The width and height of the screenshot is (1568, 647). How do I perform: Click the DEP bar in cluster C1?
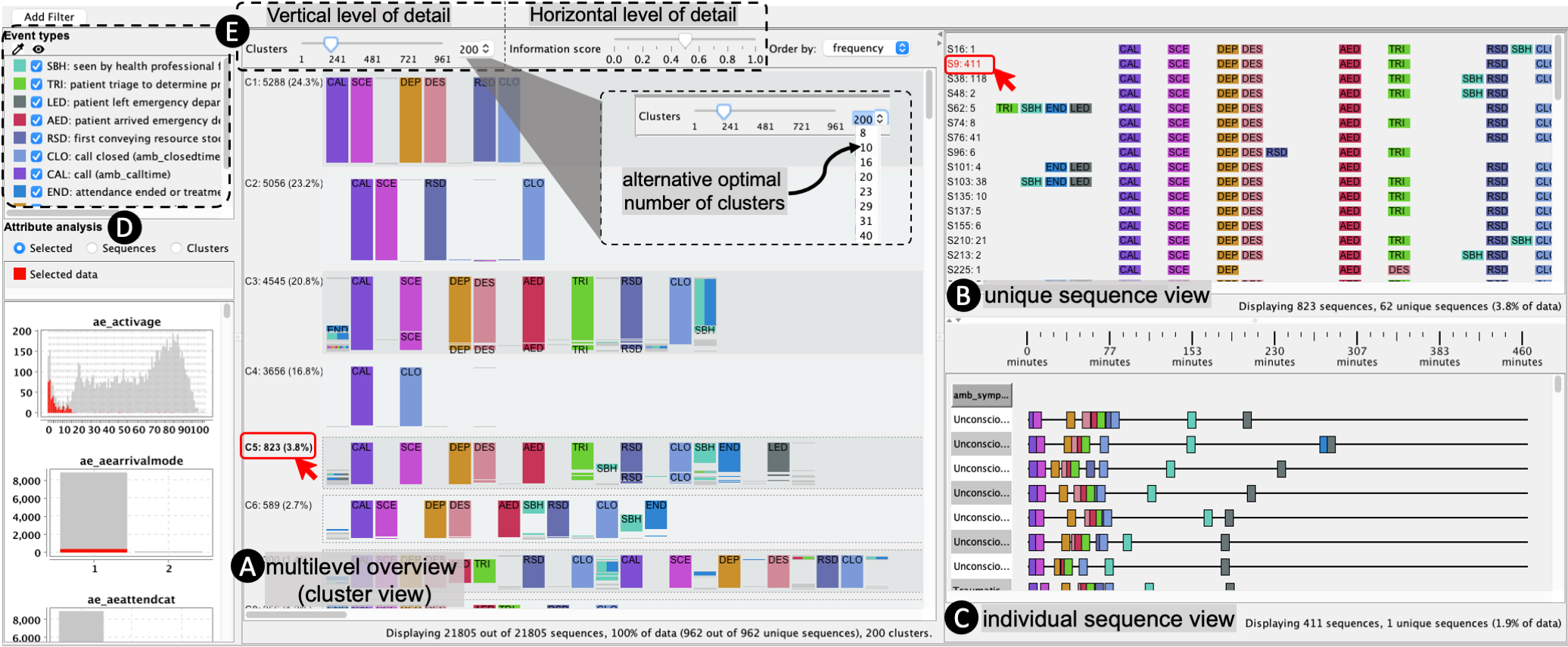coord(410,120)
